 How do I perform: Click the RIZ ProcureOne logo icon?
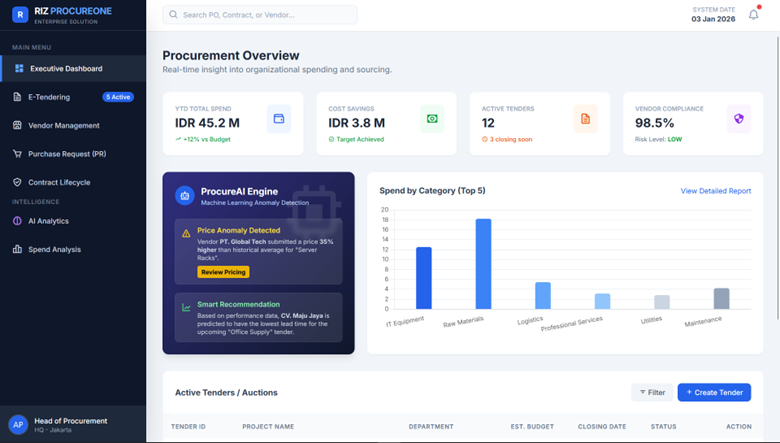20,15
